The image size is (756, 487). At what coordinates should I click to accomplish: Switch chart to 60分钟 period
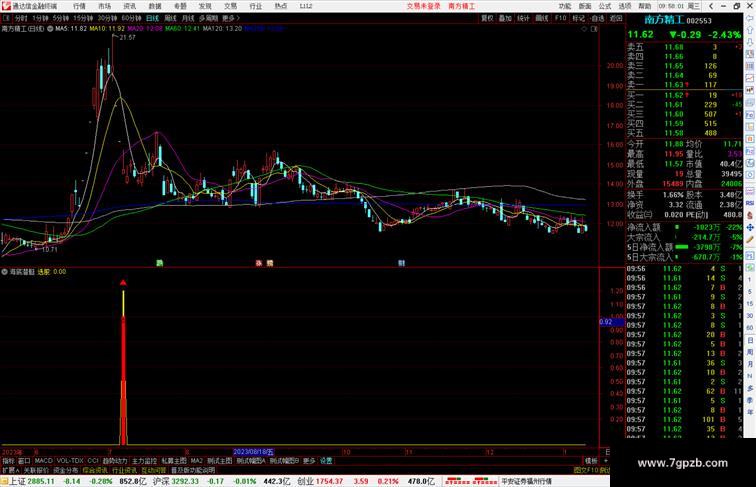(131, 18)
